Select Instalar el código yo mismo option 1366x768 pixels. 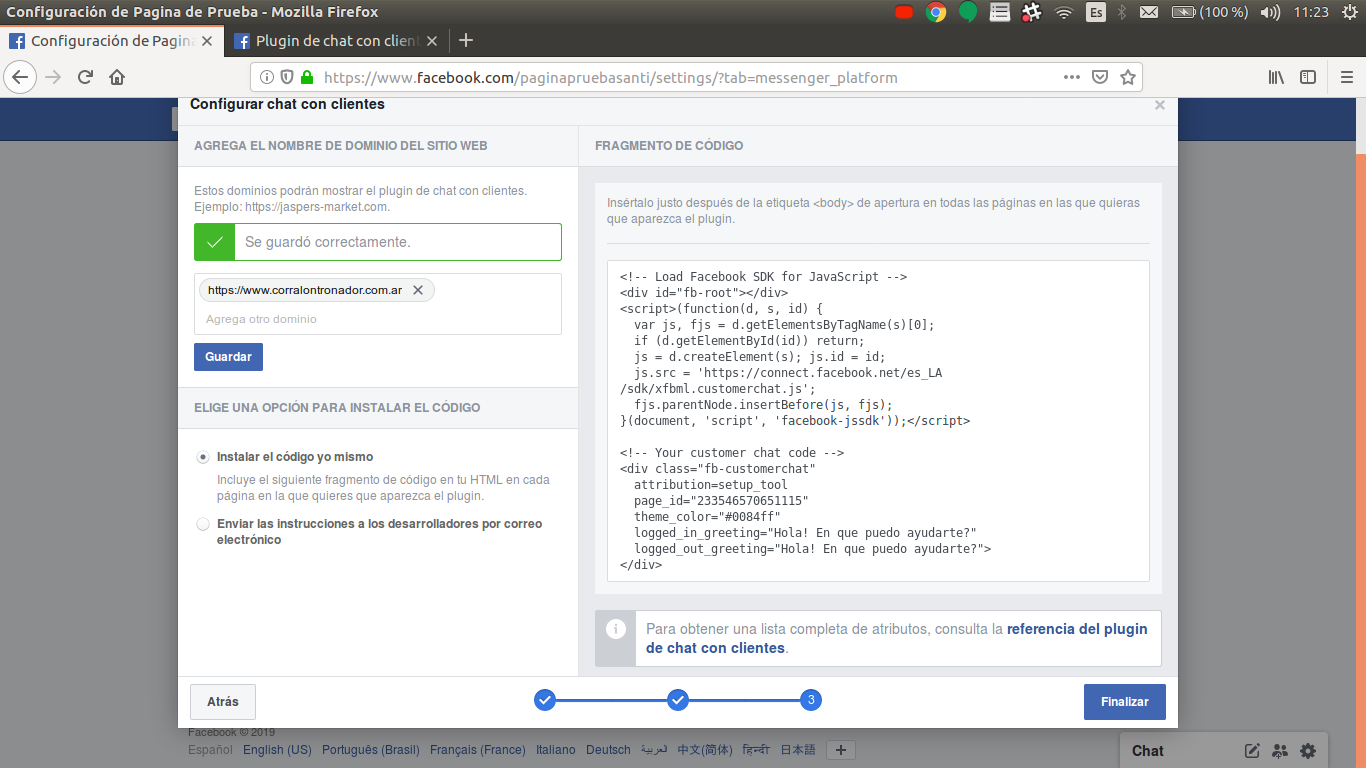203,456
